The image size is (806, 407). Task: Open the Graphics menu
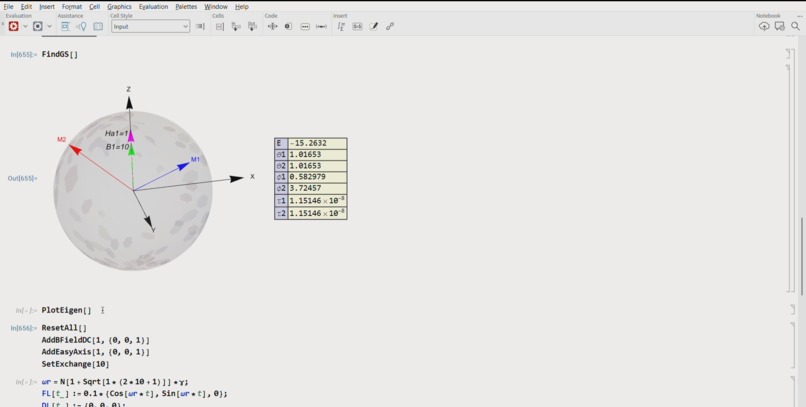[x=119, y=7]
